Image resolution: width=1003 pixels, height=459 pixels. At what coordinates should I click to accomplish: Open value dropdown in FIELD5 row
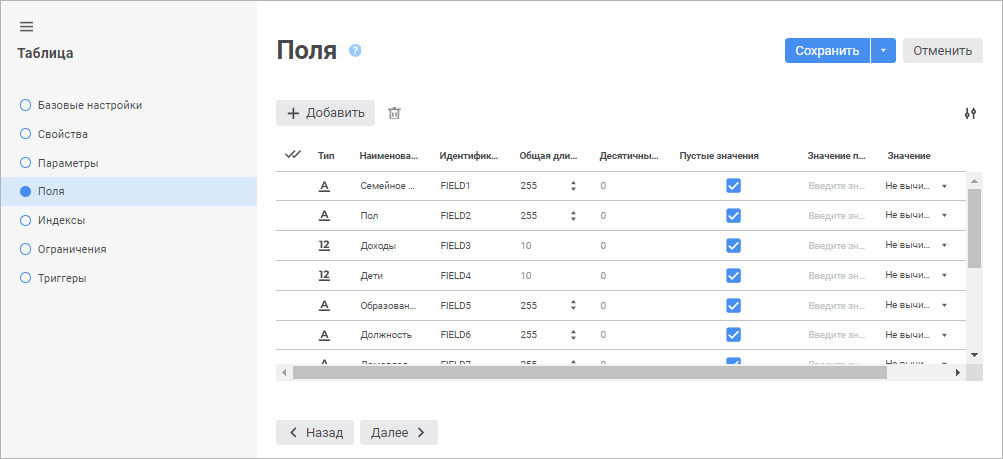pyautogui.click(x=944, y=305)
